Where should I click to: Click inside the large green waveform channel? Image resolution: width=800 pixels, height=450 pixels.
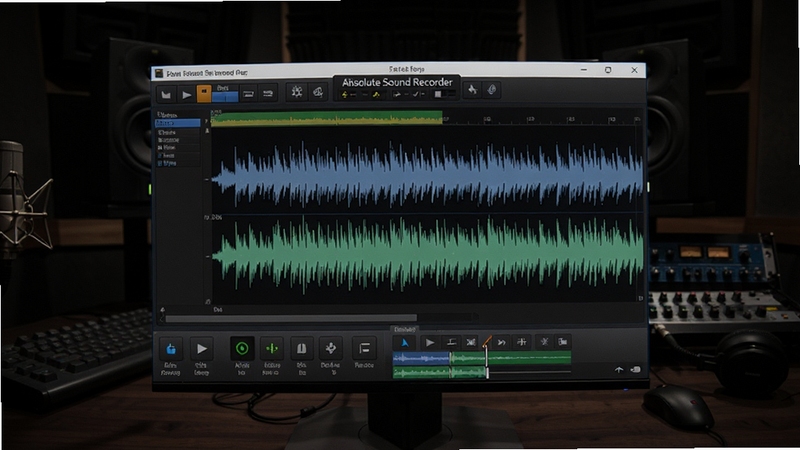[x=428, y=254]
